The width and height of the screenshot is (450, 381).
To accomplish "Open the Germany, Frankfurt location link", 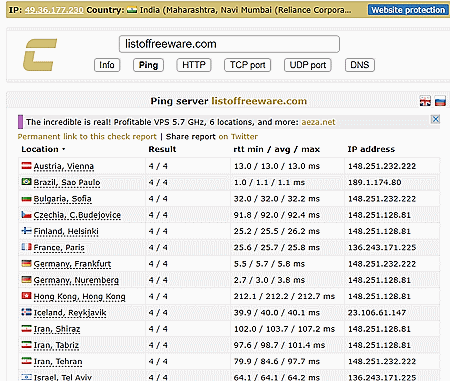I will [72, 264].
